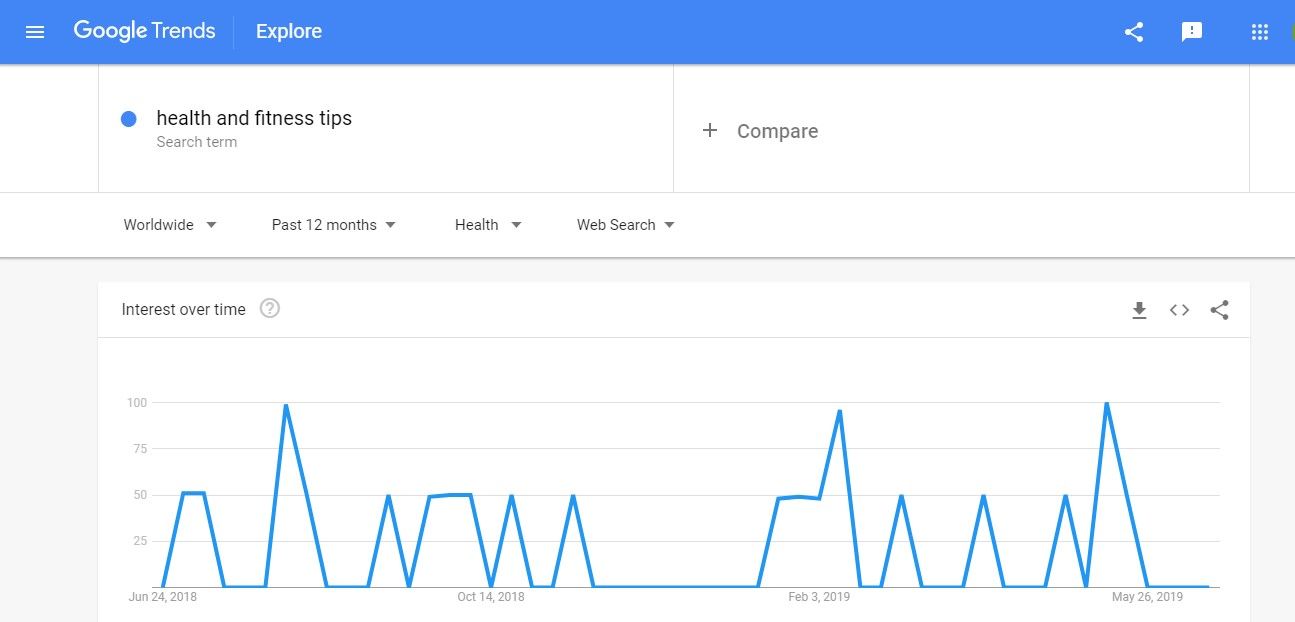Open the hamburger main menu
Image resolution: width=1295 pixels, height=622 pixels.
click(x=35, y=32)
